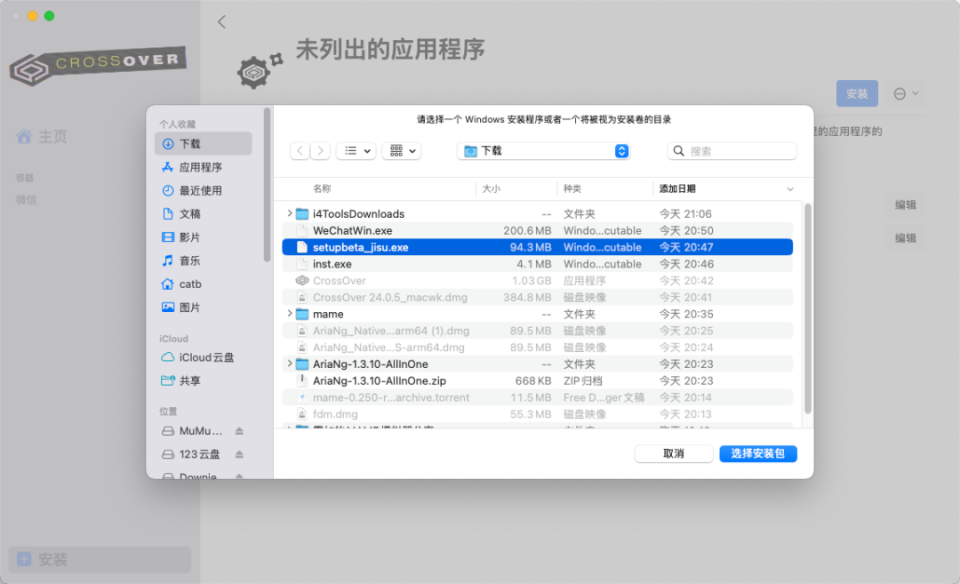The image size is (960, 584).
Task: Select inst.exe file
Action: pos(538,264)
